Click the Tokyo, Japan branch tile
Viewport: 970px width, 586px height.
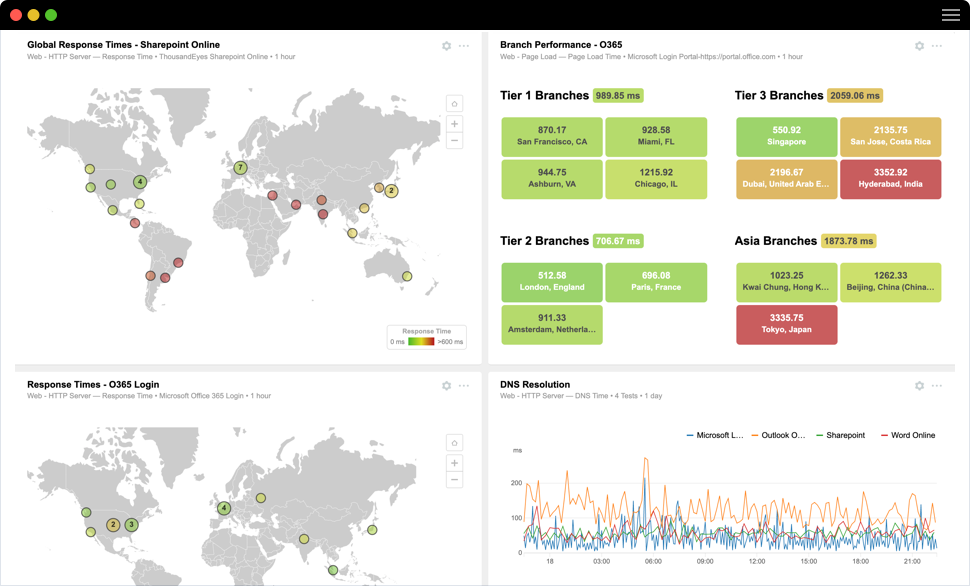click(786, 324)
